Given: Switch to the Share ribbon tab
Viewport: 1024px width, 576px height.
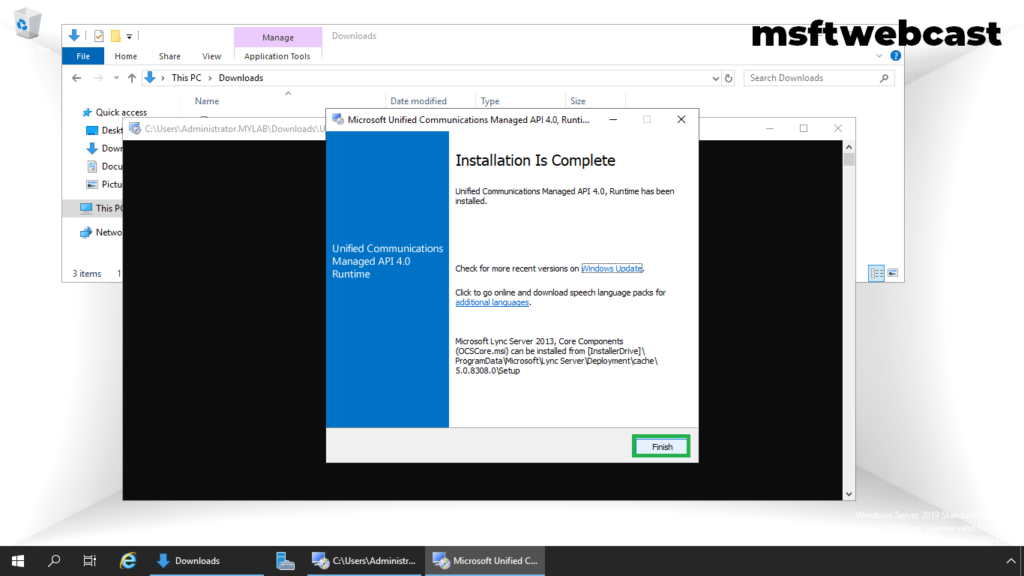Looking at the screenshot, I should point(169,56).
